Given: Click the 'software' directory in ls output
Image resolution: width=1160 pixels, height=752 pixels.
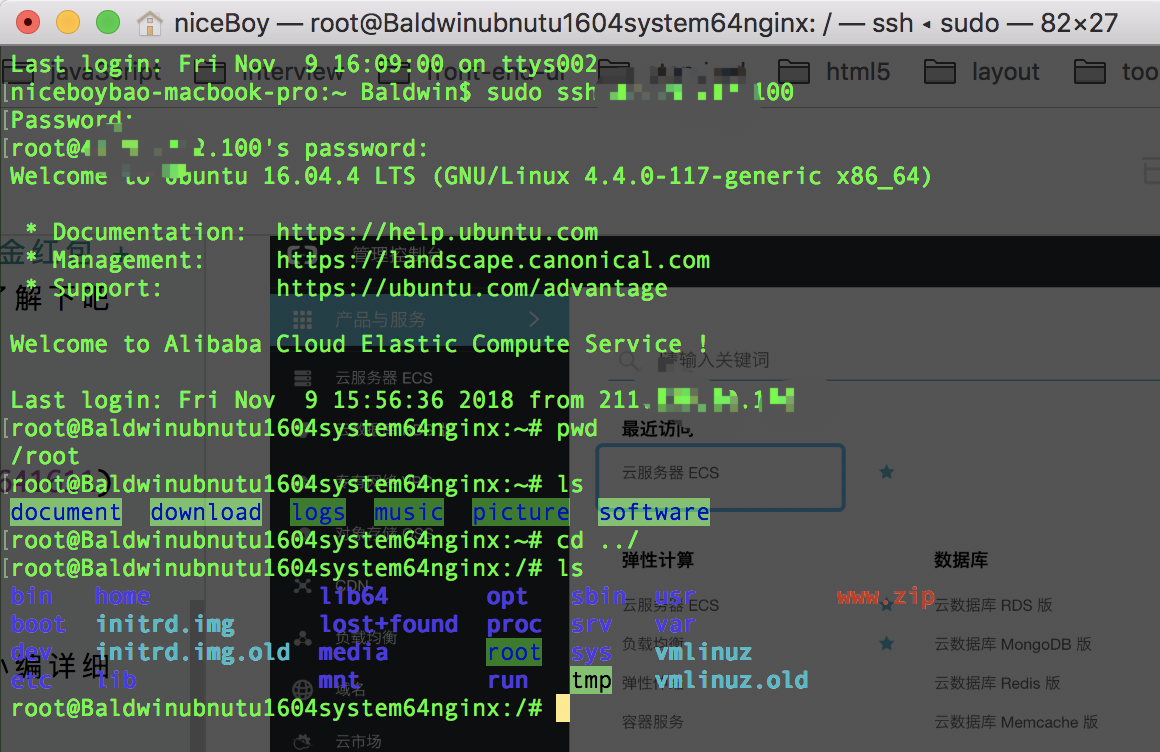Looking at the screenshot, I should click(654, 512).
